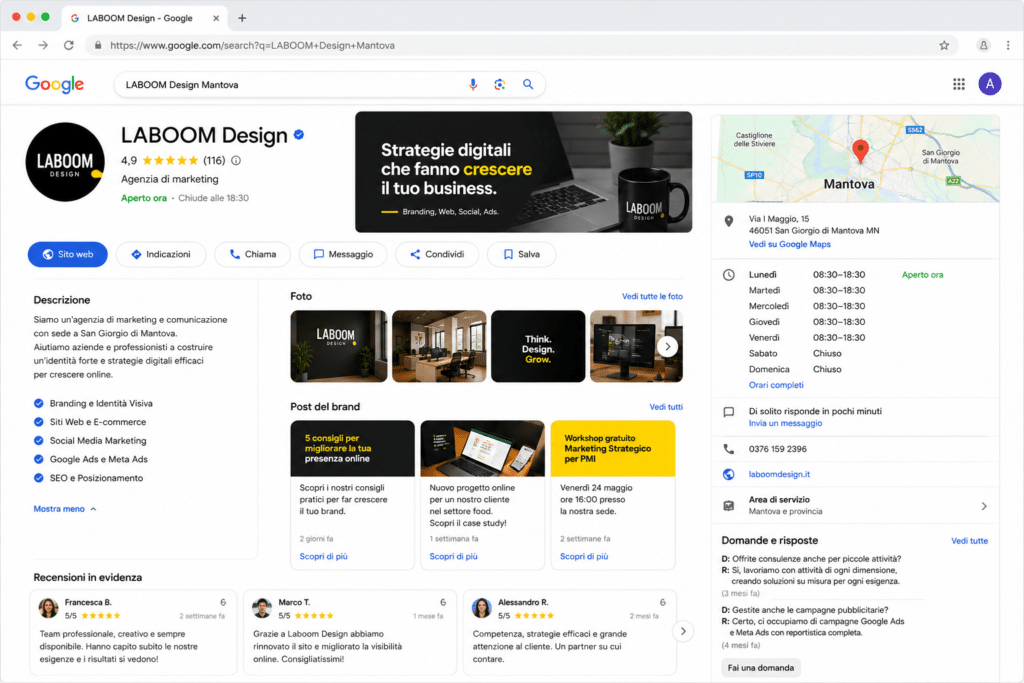Open Google Lens image search icon
1024x683 pixels.
click(500, 84)
